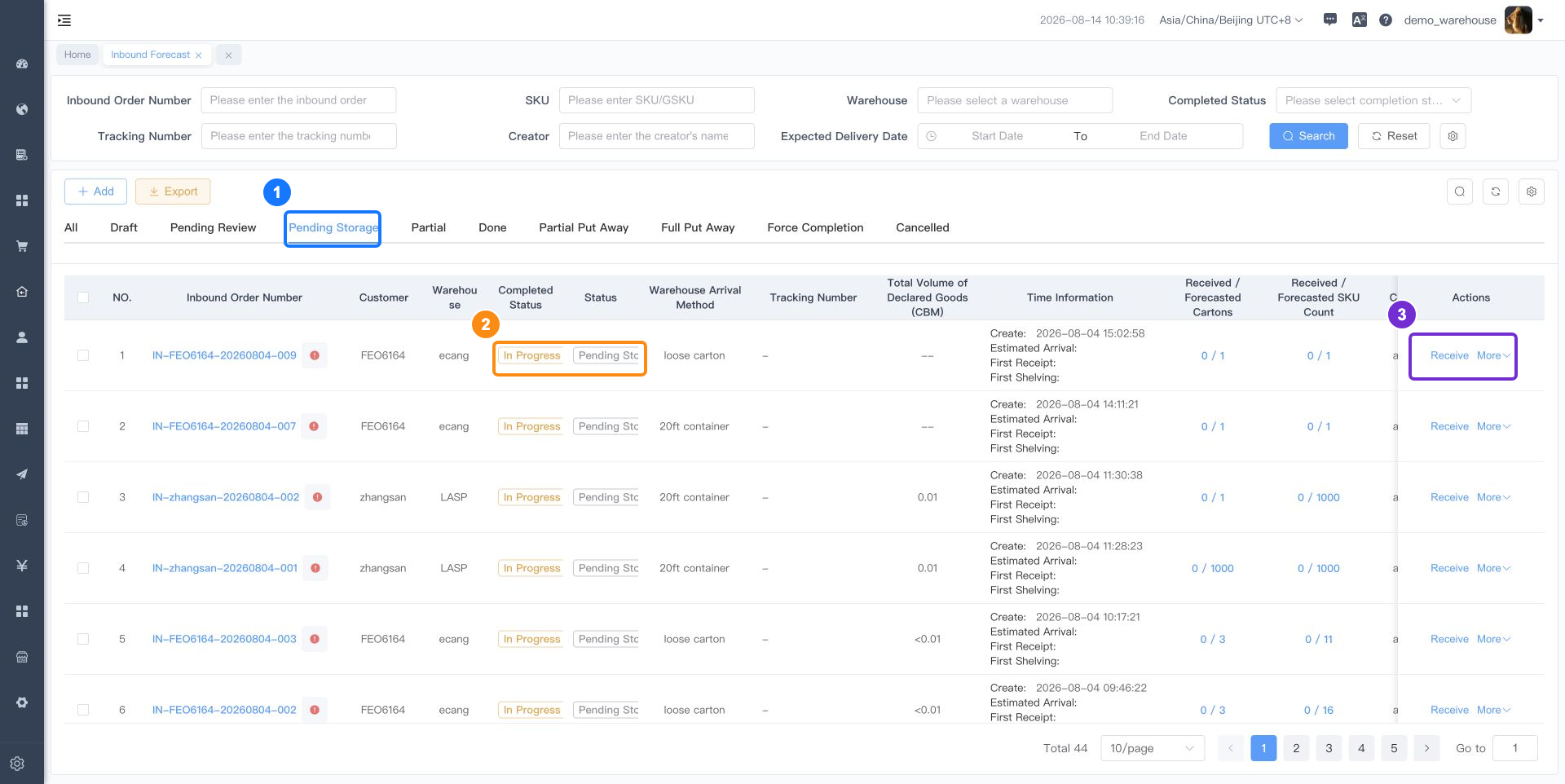Toggle the select-all checkbox in table header
The image size is (1565, 784).
pos(83,297)
